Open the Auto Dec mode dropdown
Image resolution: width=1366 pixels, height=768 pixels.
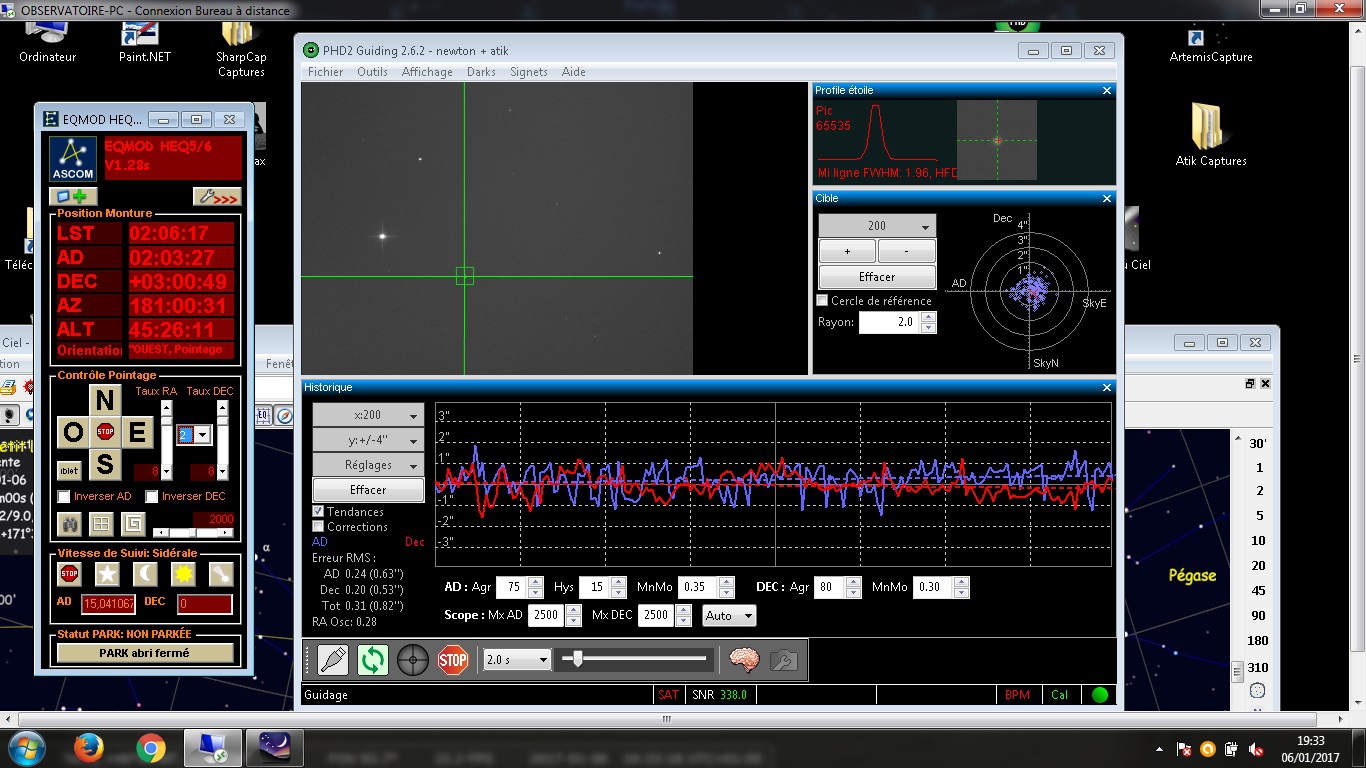(729, 616)
